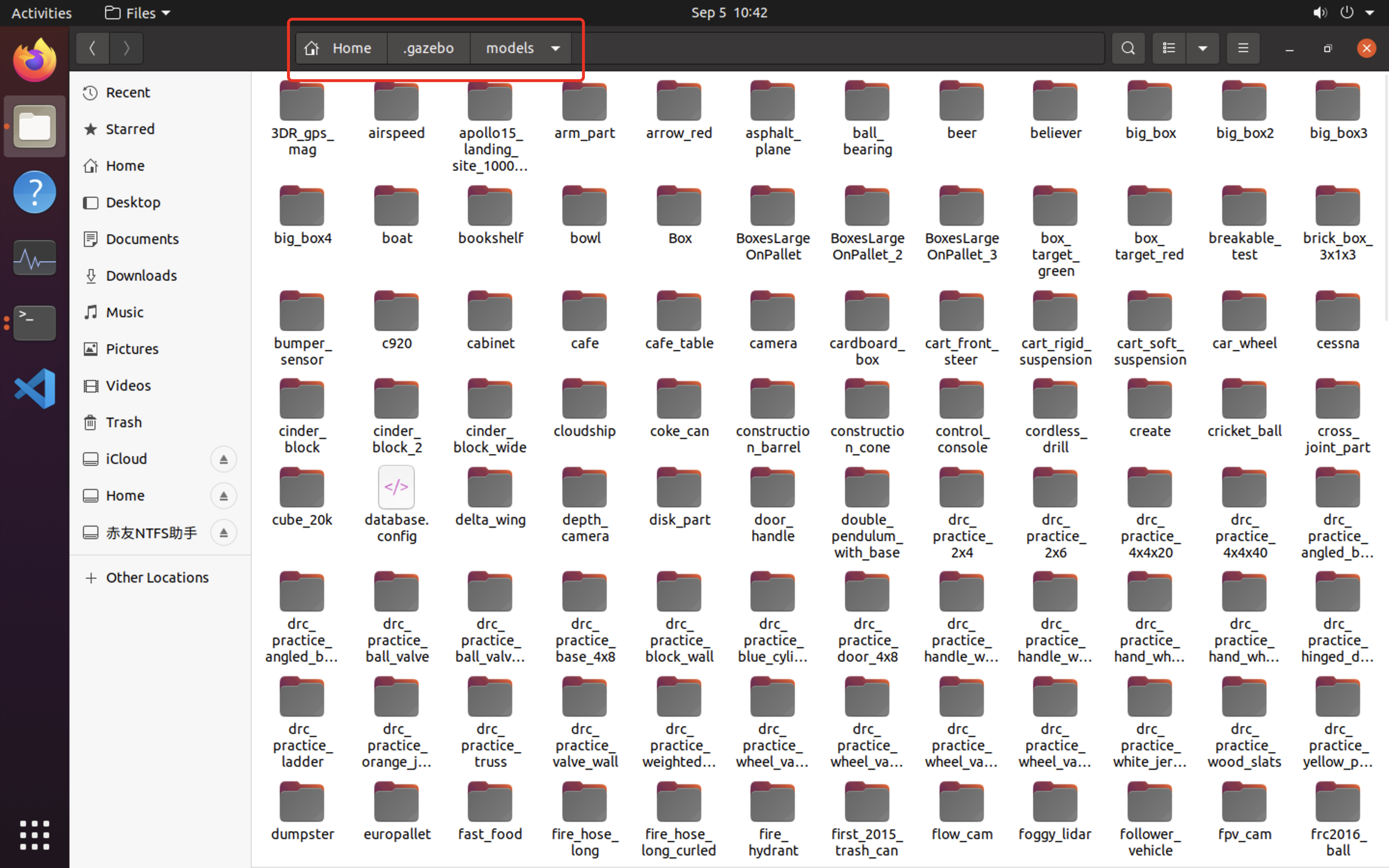Open the Files menu in the top bar
1389x868 pixels.
(x=136, y=12)
